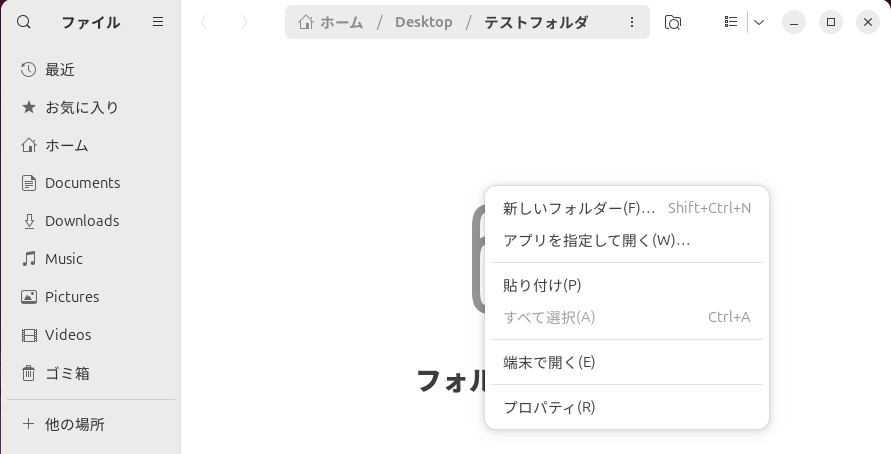Click the search magnifier icon

click(x=24, y=22)
